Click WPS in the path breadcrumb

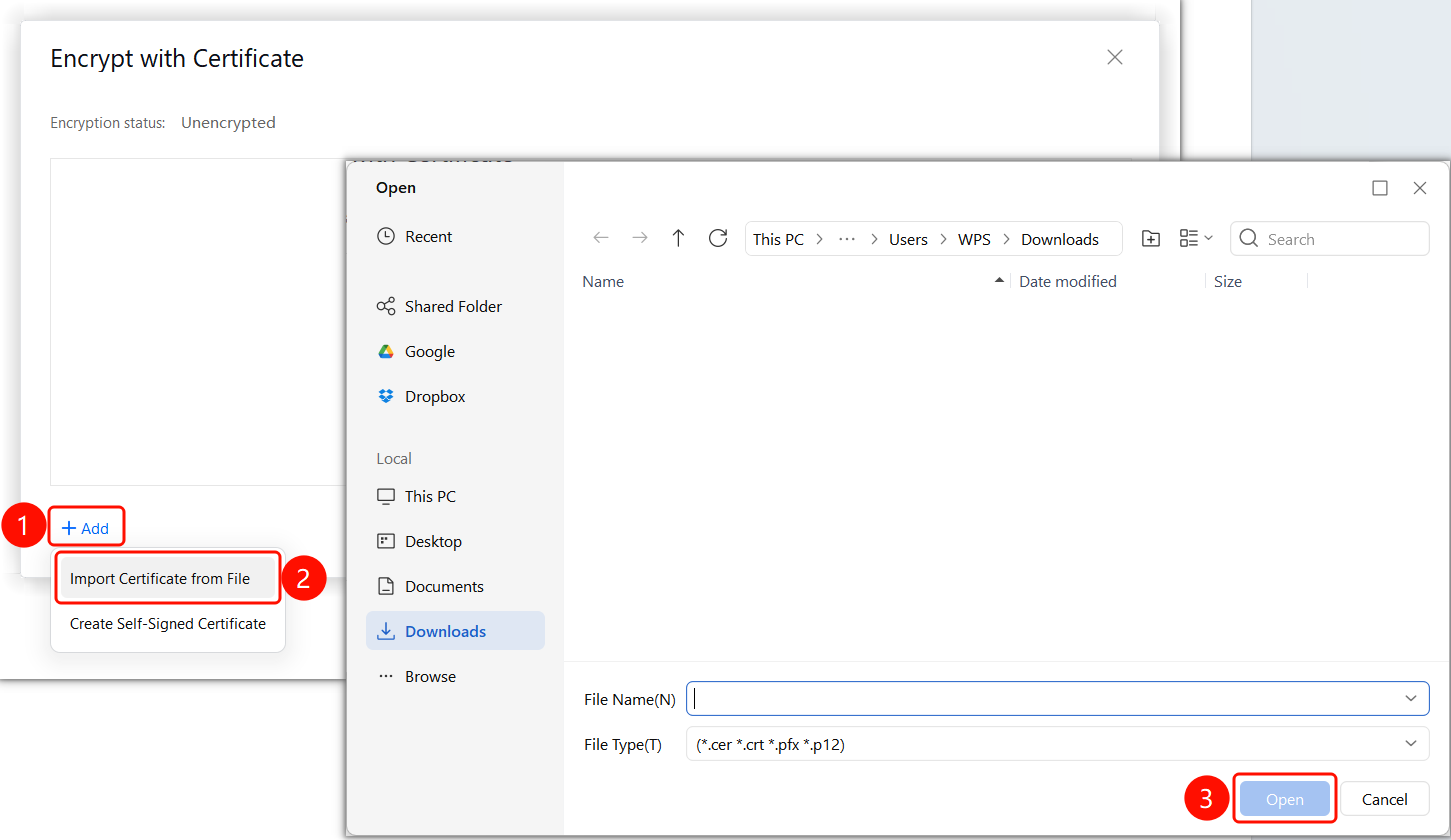[975, 240]
